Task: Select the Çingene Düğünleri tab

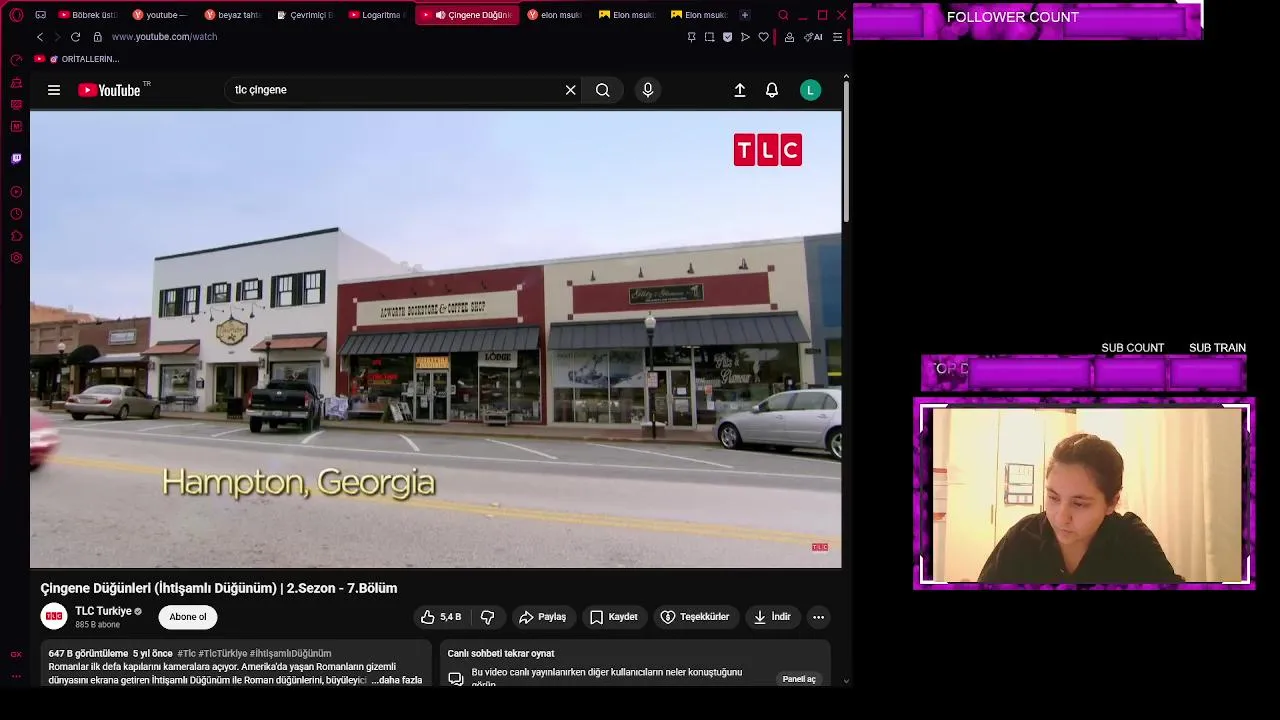Action: click(x=467, y=15)
